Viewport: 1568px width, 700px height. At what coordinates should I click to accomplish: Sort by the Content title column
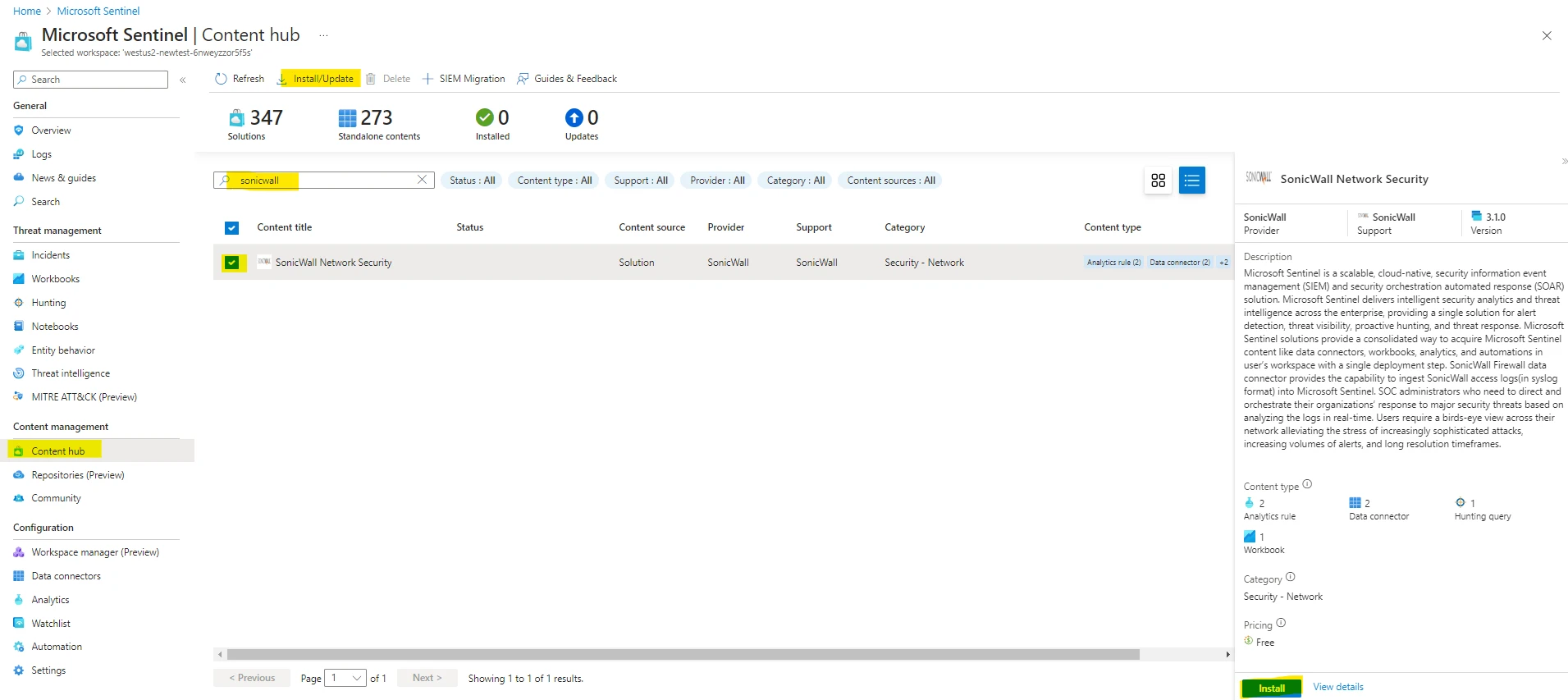pos(285,227)
